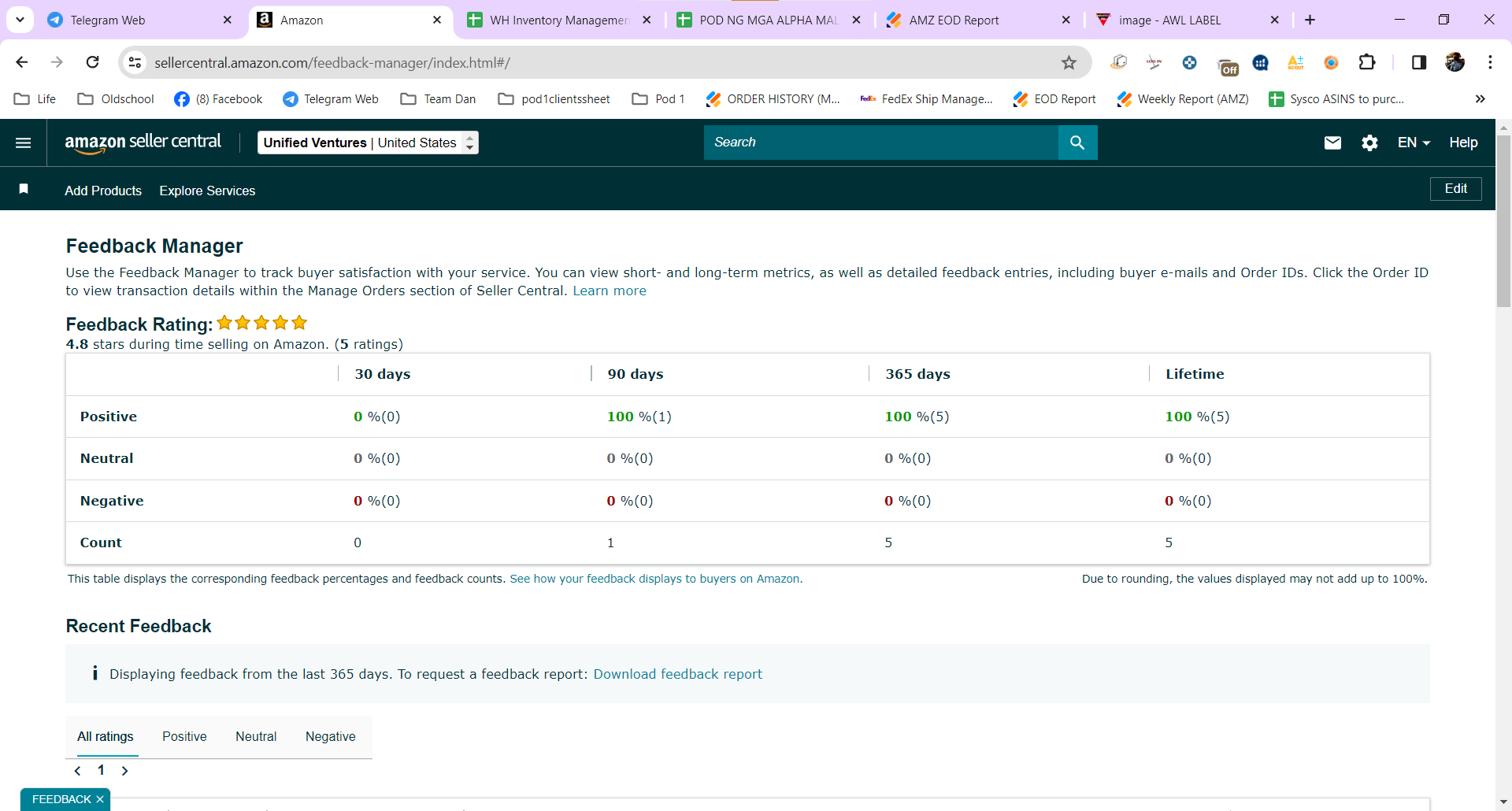Click the browser address bar URL
This screenshot has width=1512, height=811.
[332, 62]
